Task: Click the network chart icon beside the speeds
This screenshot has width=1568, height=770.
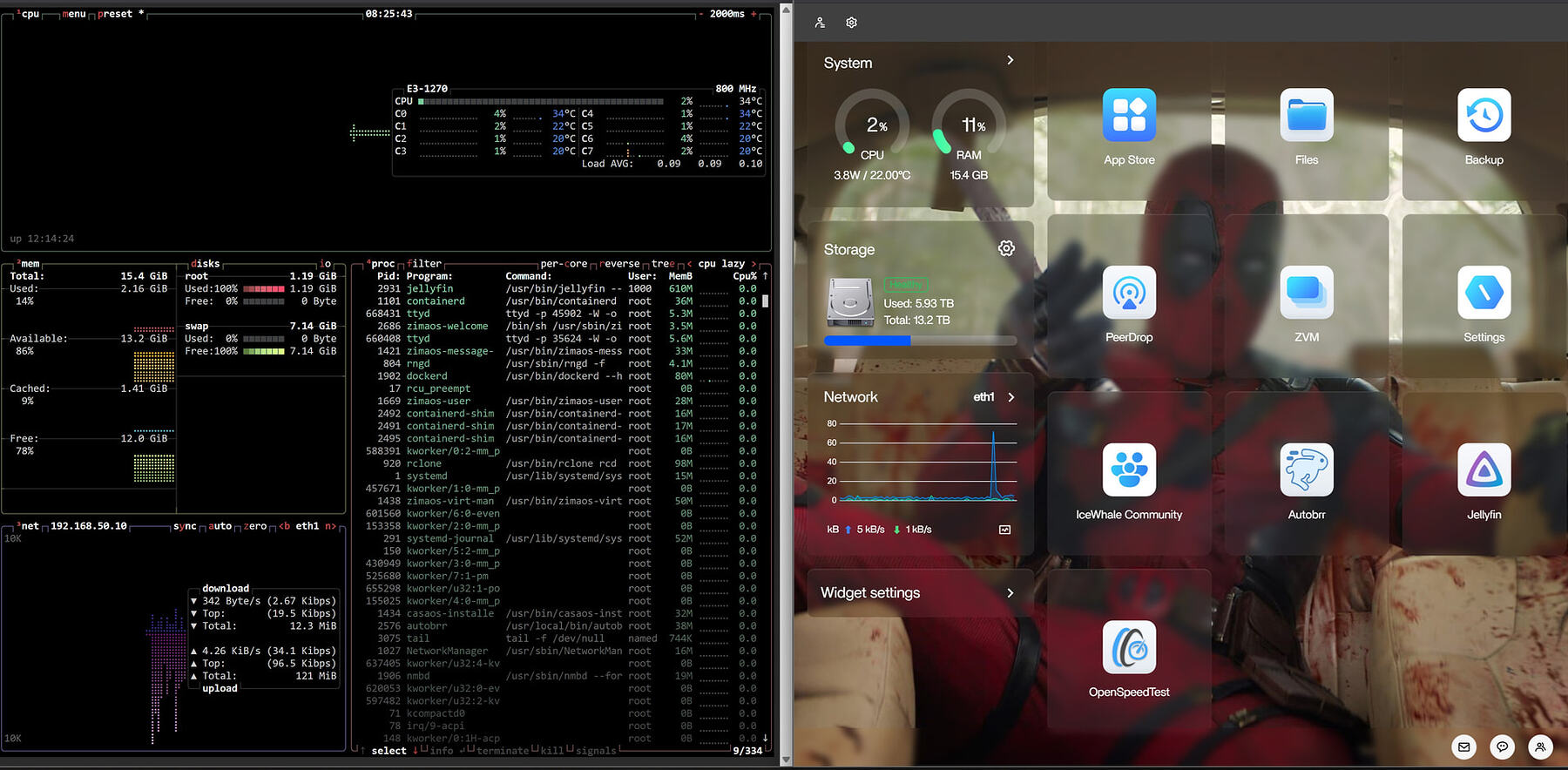Action: click(1004, 530)
